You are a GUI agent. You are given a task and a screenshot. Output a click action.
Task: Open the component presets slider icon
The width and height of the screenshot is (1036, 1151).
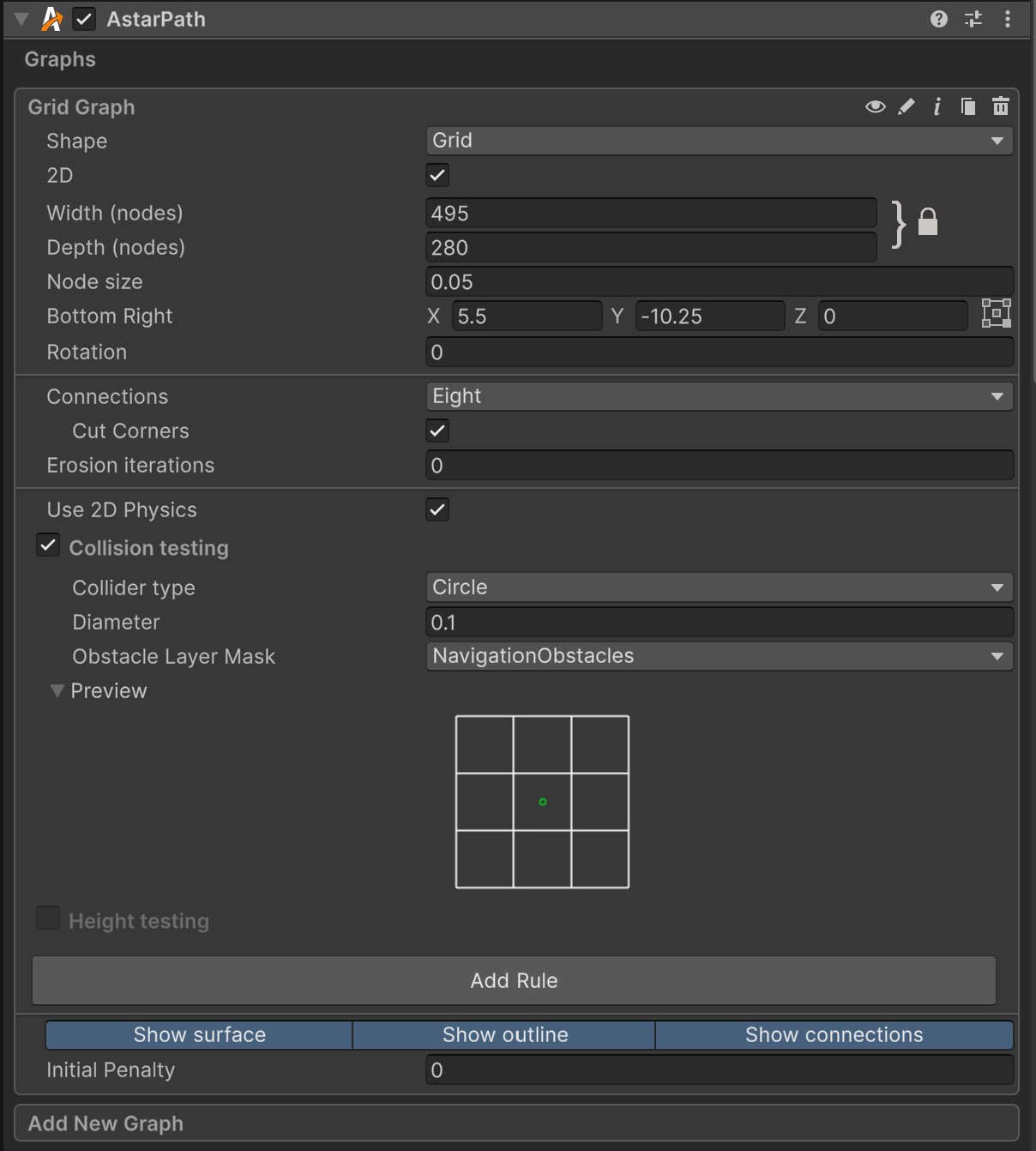pyautogui.click(x=973, y=19)
